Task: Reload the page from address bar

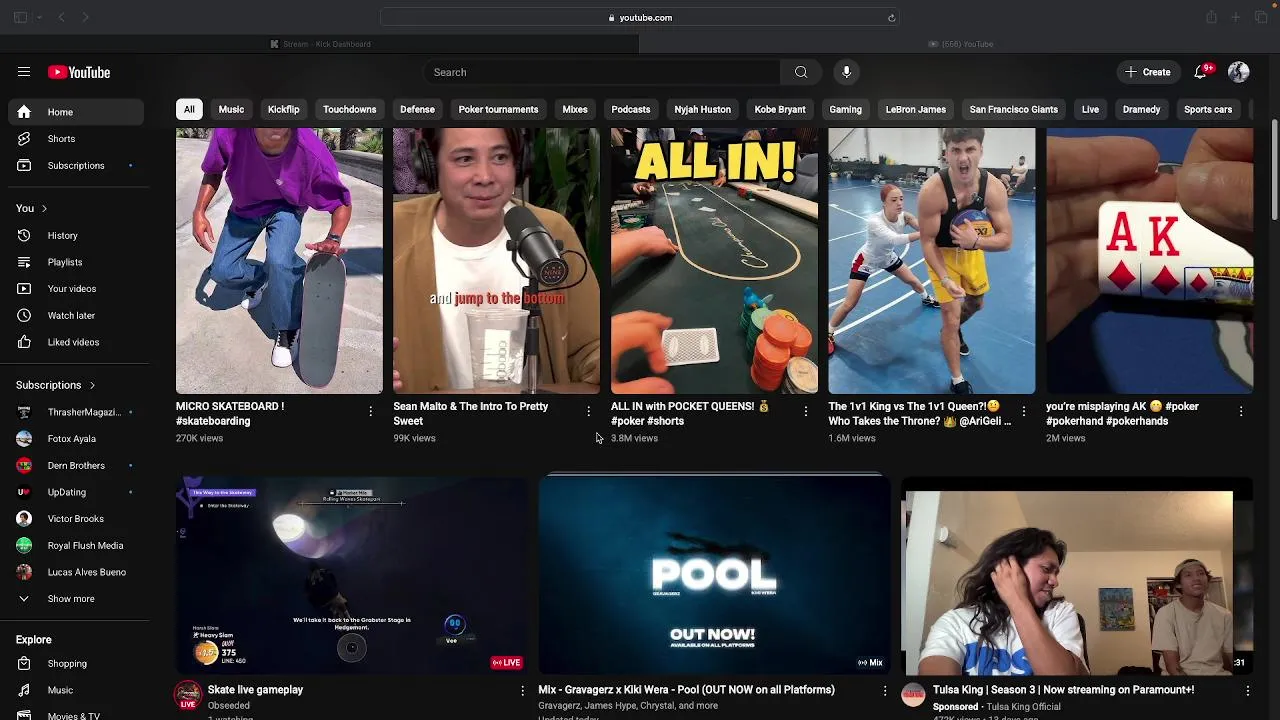Action: [891, 17]
